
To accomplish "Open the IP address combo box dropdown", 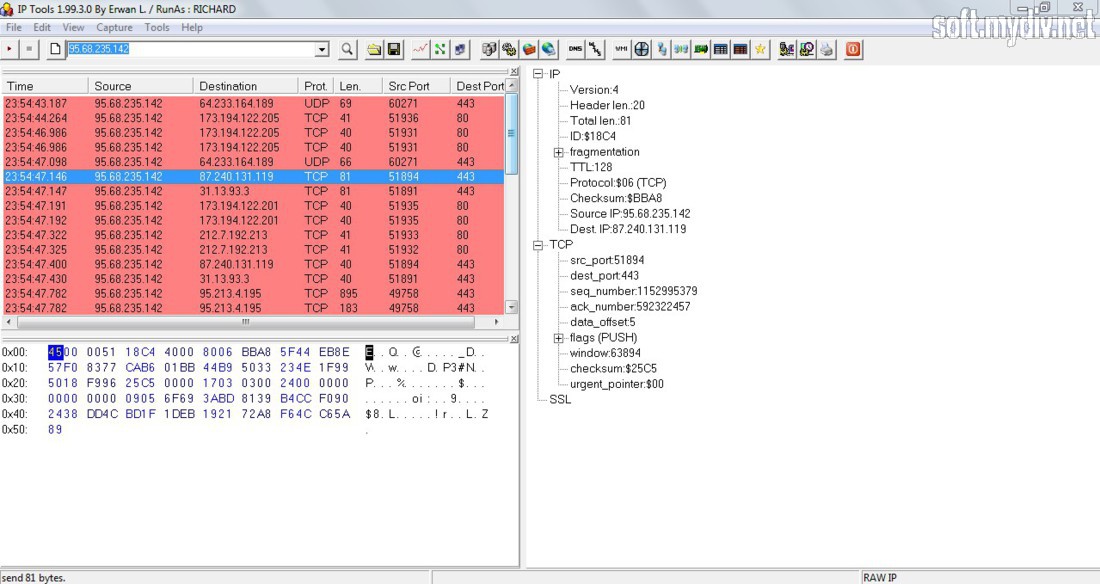I will (x=322, y=49).
